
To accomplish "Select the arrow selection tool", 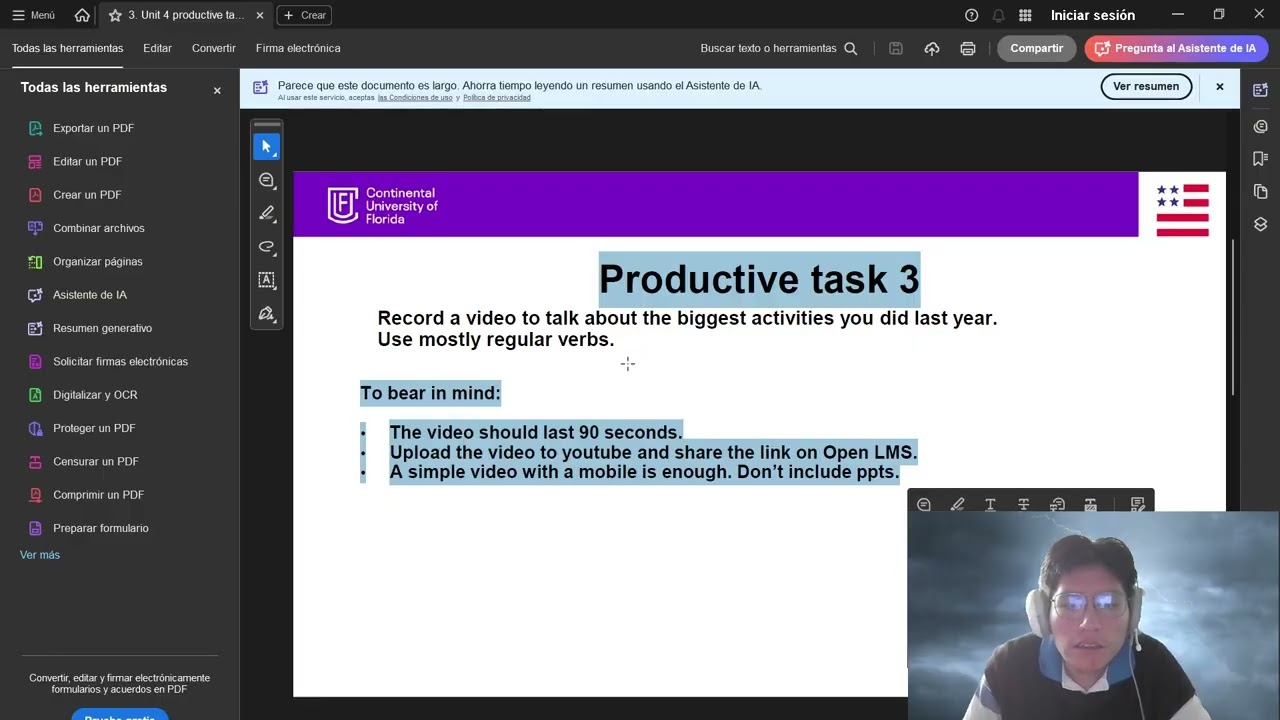I will click(266, 147).
